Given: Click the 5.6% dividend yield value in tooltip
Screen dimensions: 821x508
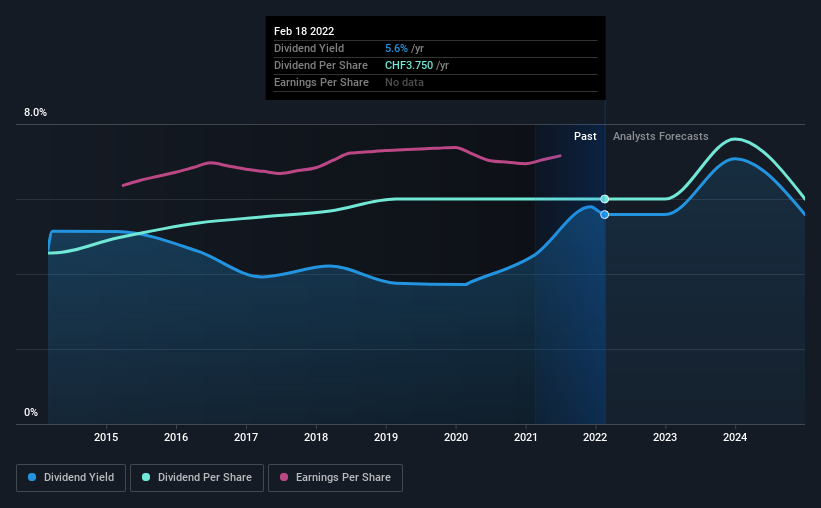Looking at the screenshot, I should 396,48.
